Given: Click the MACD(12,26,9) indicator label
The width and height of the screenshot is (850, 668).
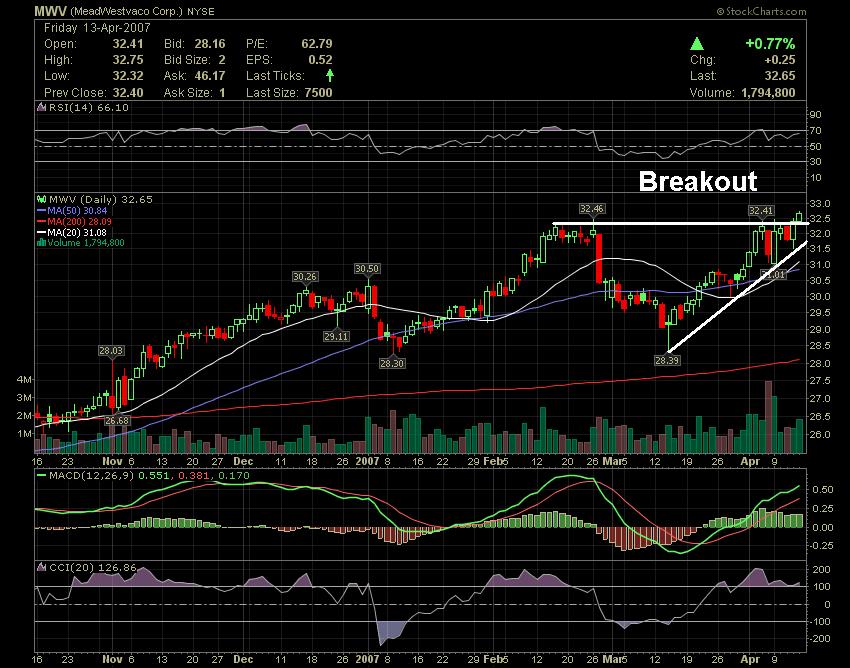Looking at the screenshot, I should (92, 476).
